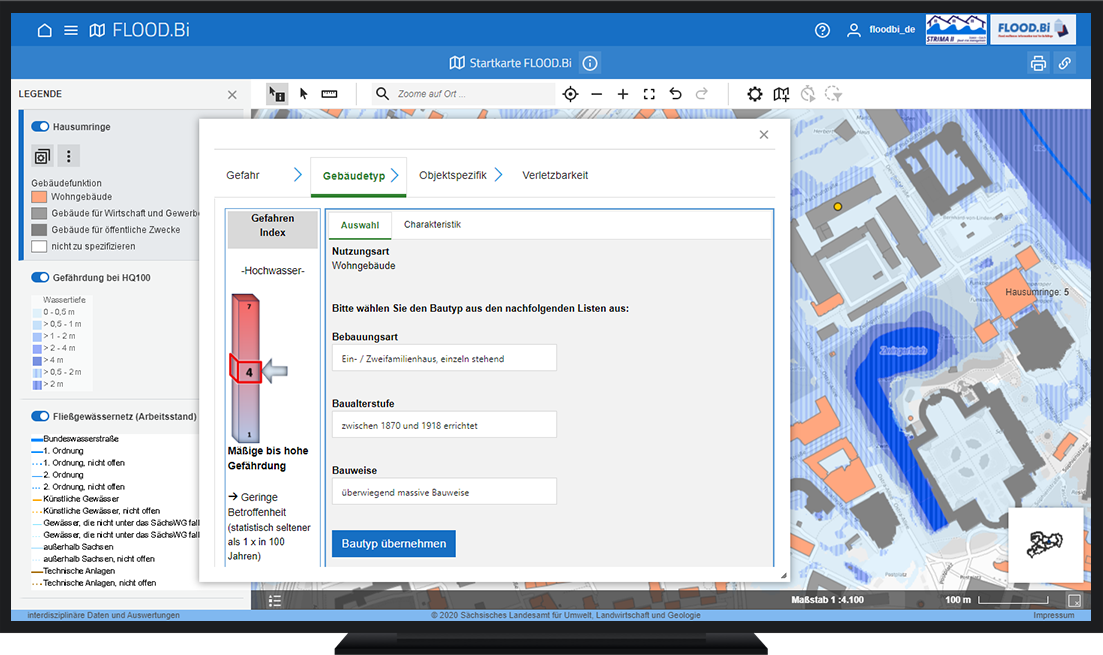Select the measure ruler tool
The image size is (1103, 655).
[x=329, y=94]
